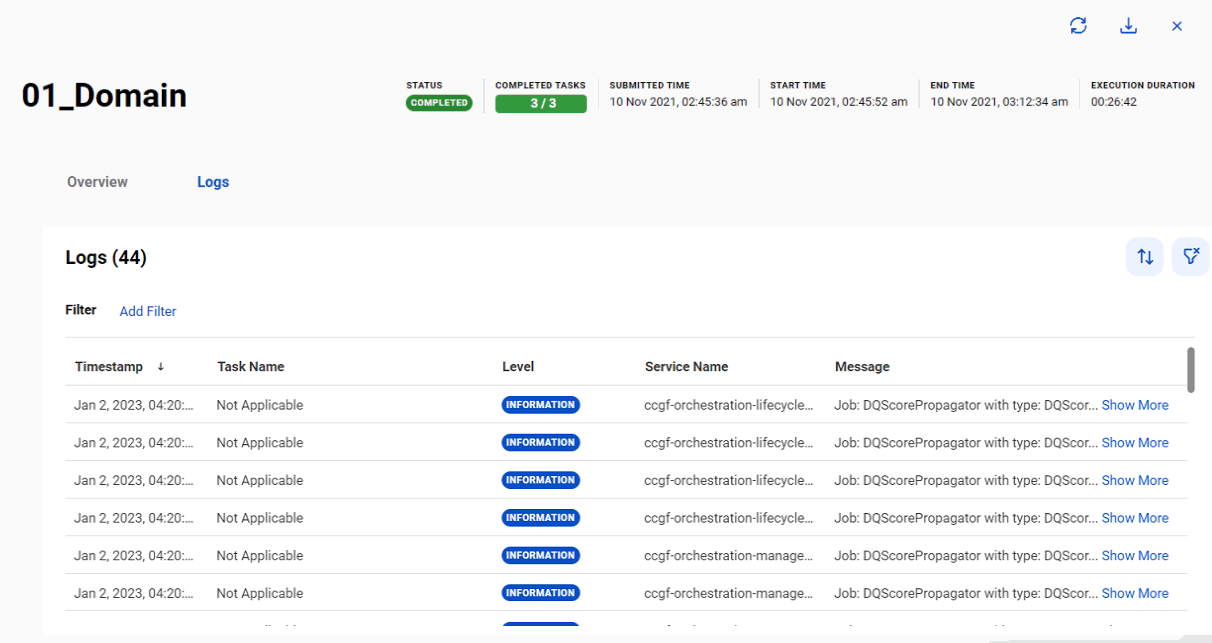Click the Service Name column header
Viewport: 1212px width, 643px height.
tap(686, 367)
